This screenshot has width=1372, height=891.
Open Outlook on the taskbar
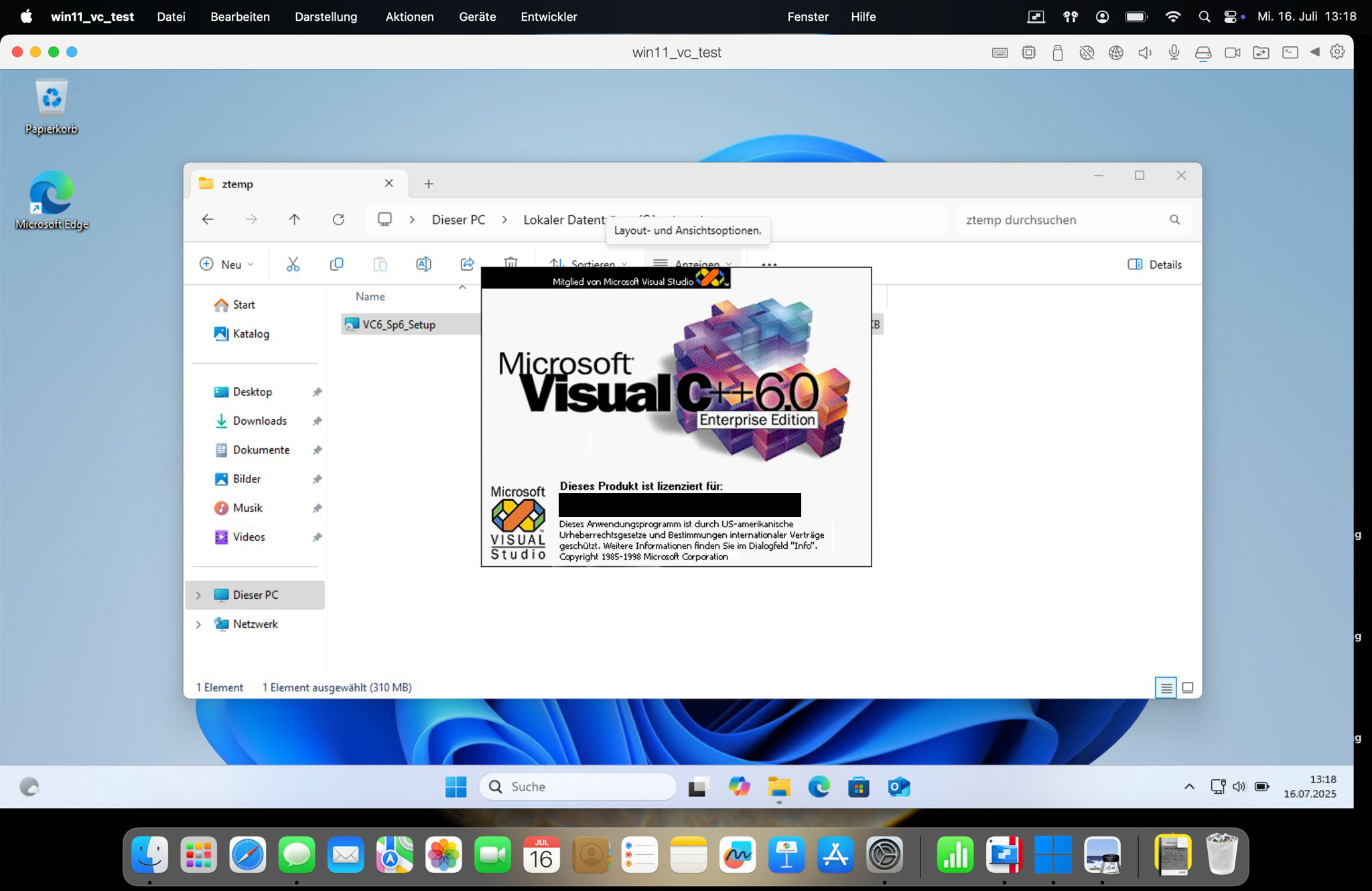[898, 786]
